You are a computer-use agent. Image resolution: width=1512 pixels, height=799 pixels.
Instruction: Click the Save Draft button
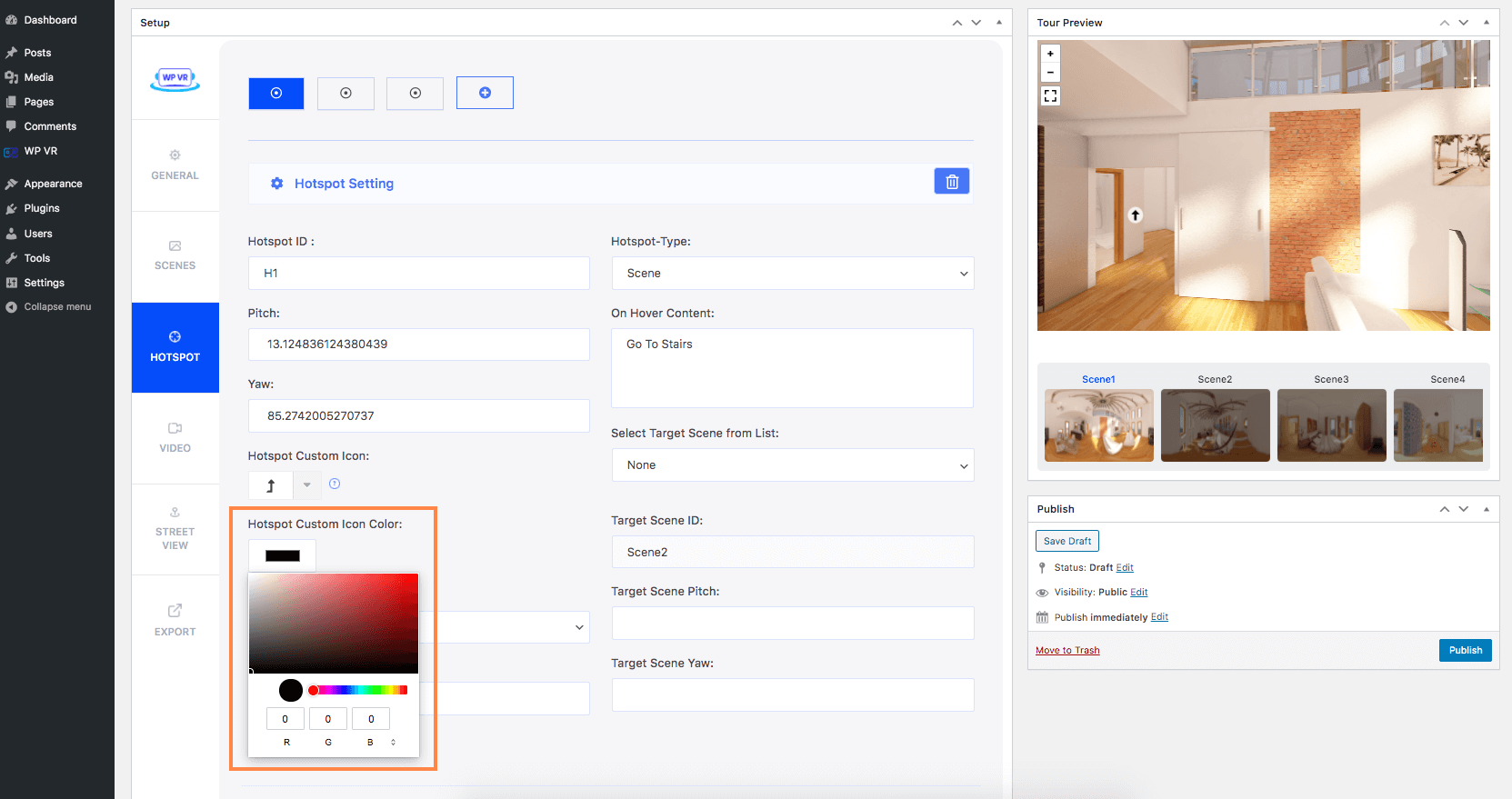(x=1066, y=541)
